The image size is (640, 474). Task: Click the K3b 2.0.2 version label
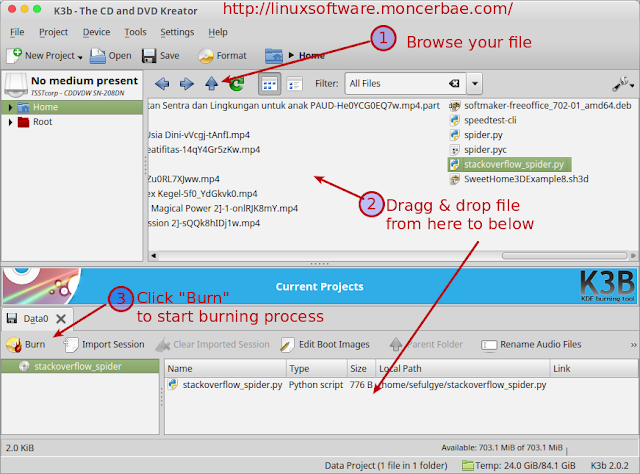[x=609, y=465]
